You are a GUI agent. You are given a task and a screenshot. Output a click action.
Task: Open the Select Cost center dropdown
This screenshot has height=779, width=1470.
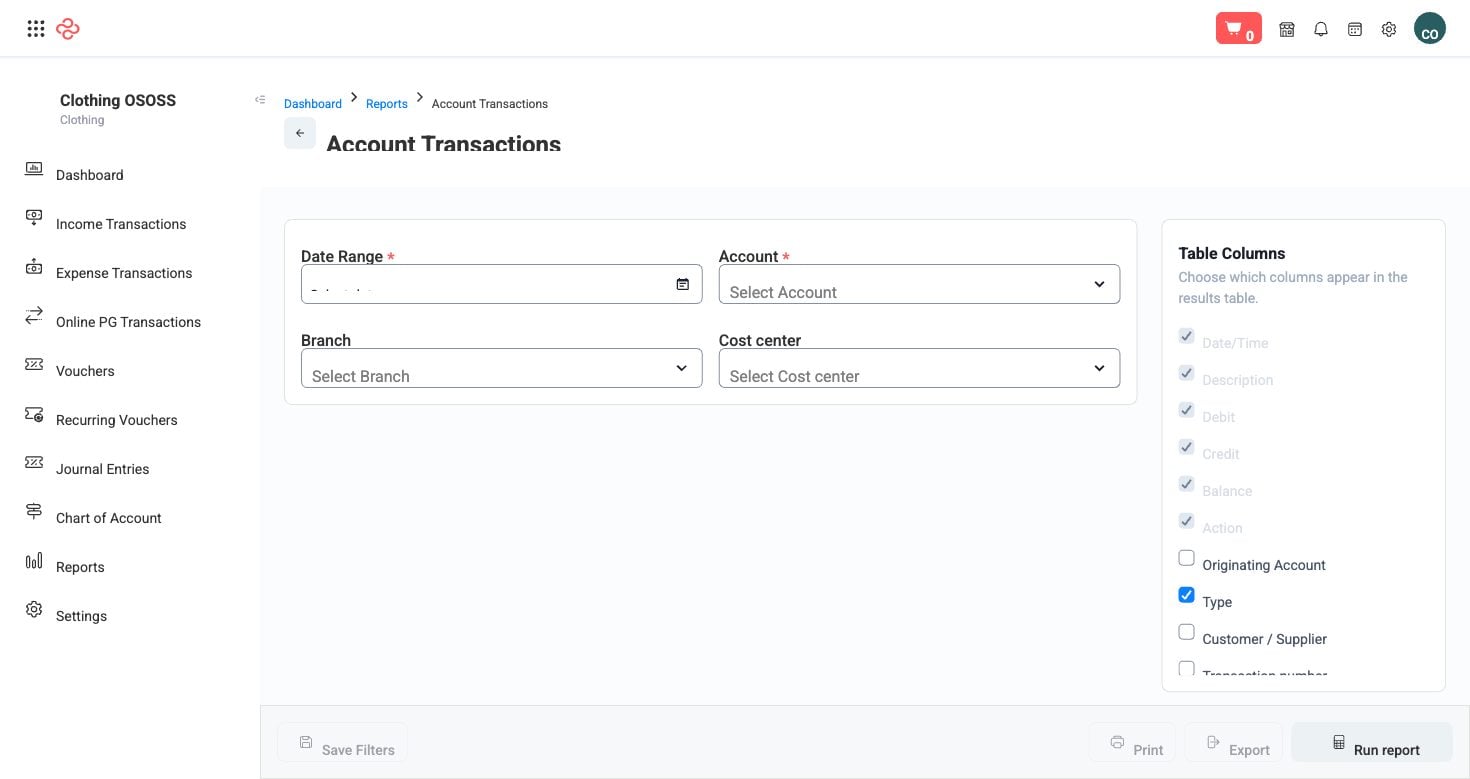click(919, 368)
